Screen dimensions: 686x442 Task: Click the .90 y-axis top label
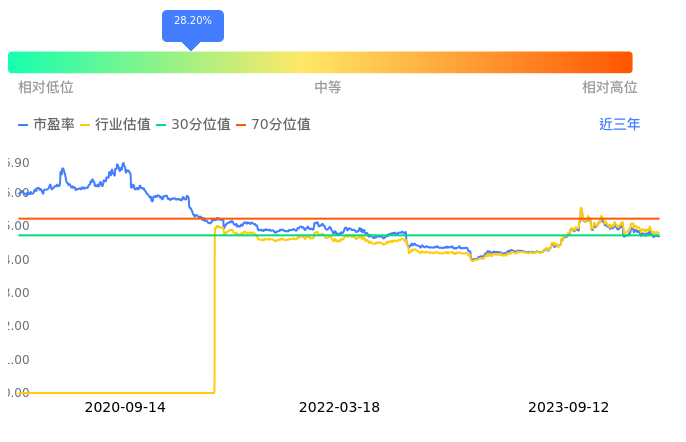(18, 162)
